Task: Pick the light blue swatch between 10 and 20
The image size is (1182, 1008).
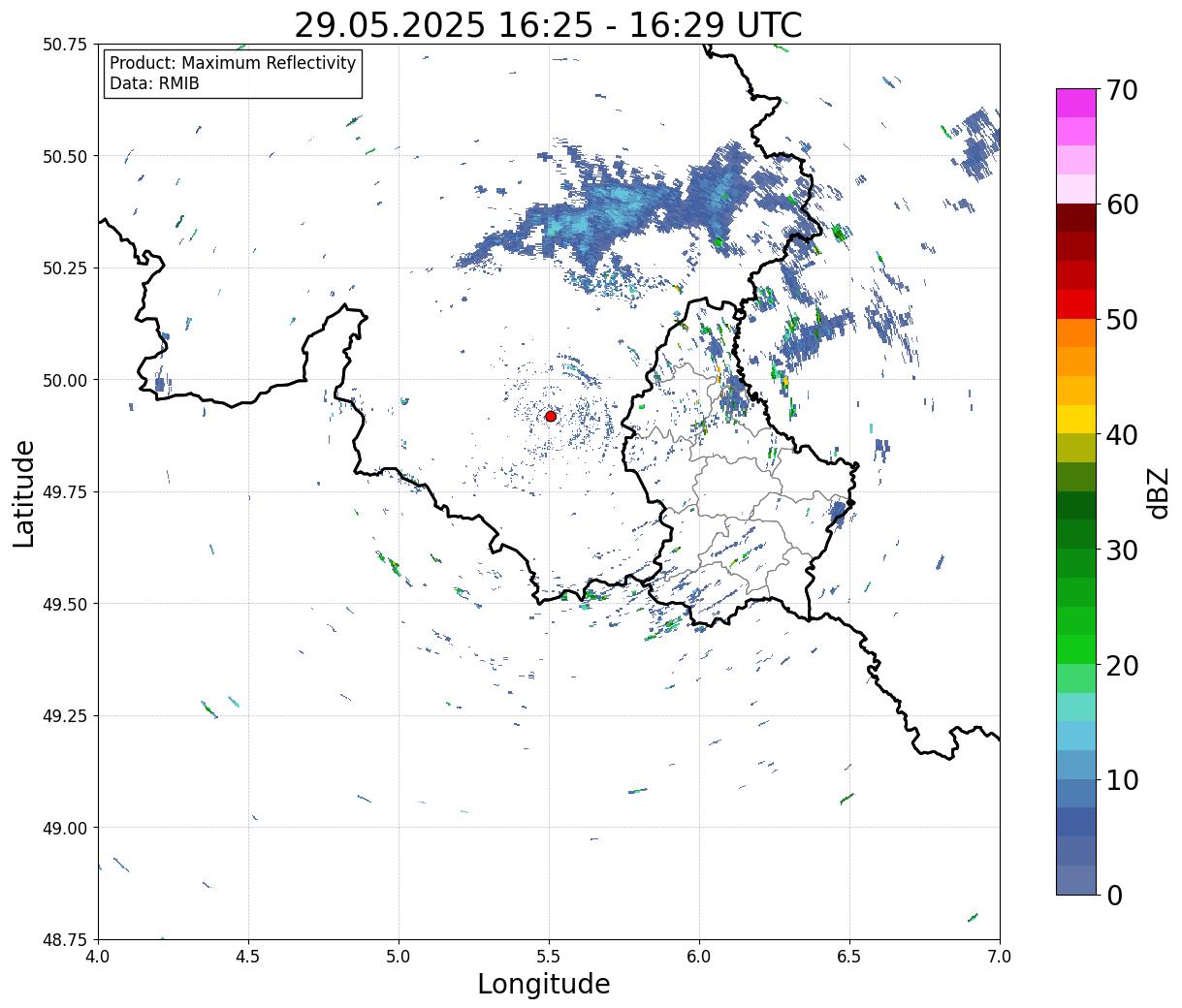Action: tap(1076, 737)
